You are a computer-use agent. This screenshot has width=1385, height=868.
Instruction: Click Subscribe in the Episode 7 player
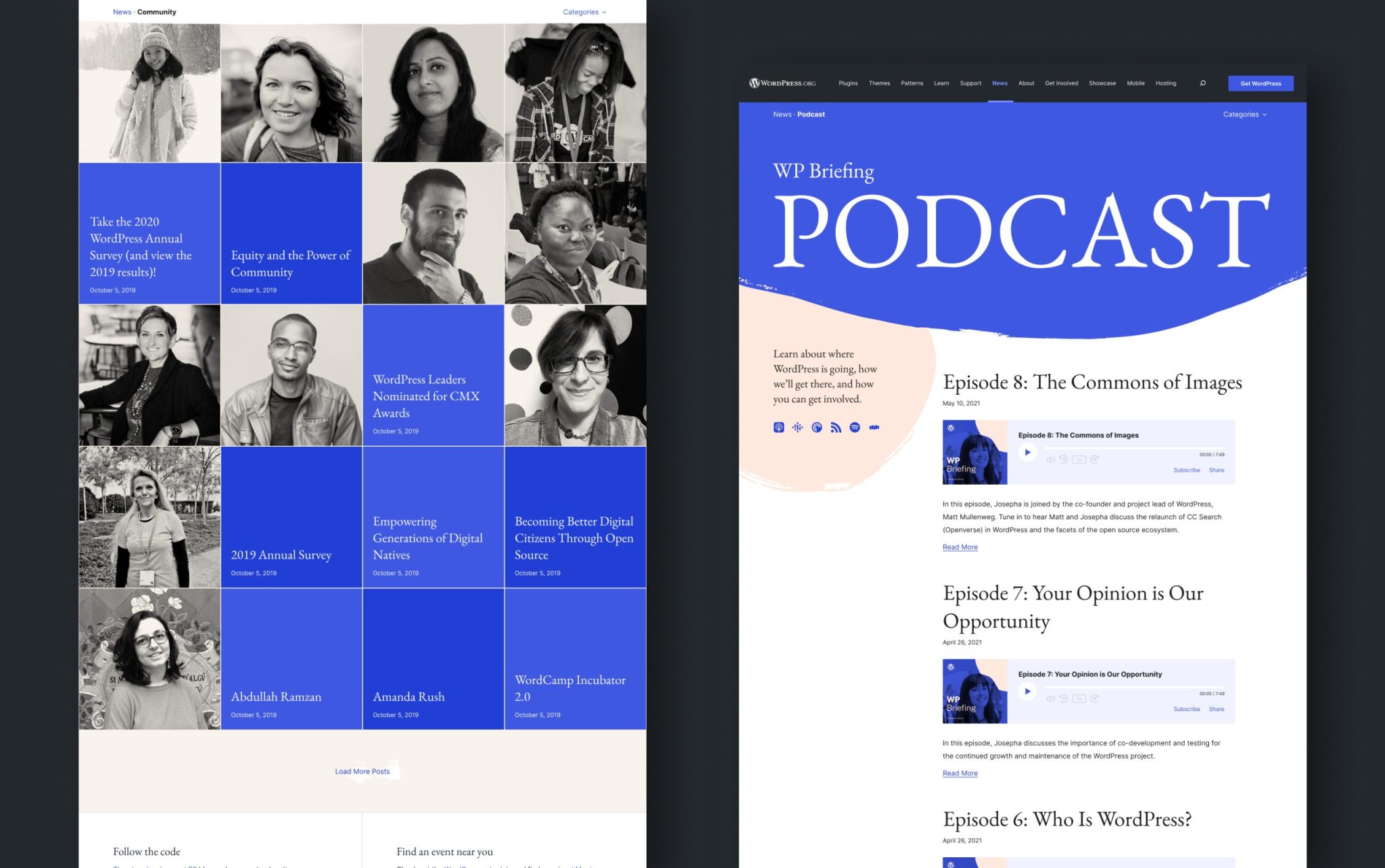(1186, 709)
